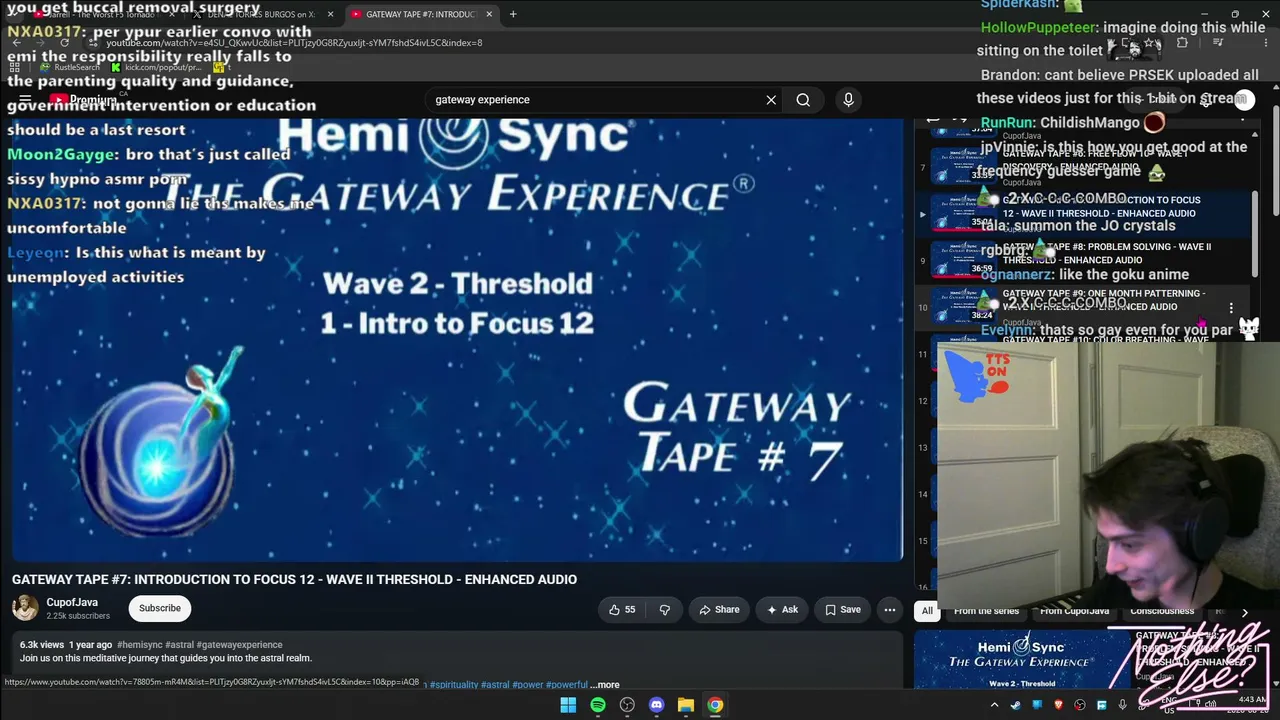Click the #hemisync hashtag
Screen dimensions: 1280x720
pyautogui.click(x=139, y=645)
